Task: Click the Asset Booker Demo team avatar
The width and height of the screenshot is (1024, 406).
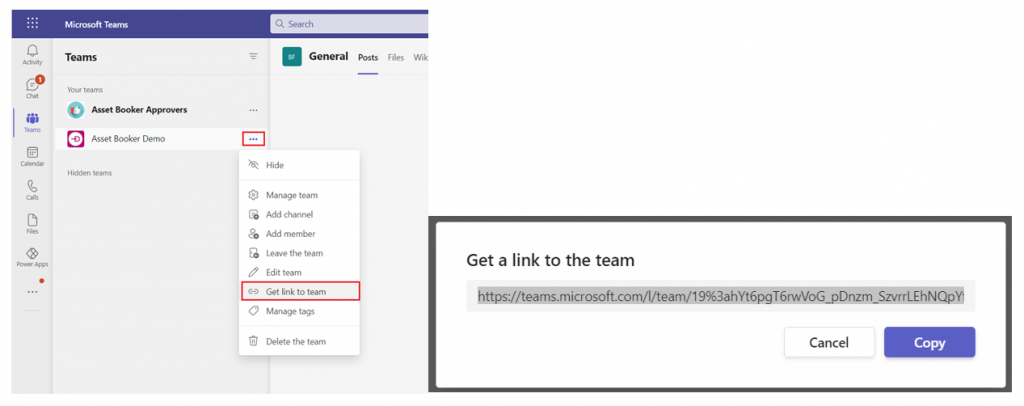Action: point(75,138)
